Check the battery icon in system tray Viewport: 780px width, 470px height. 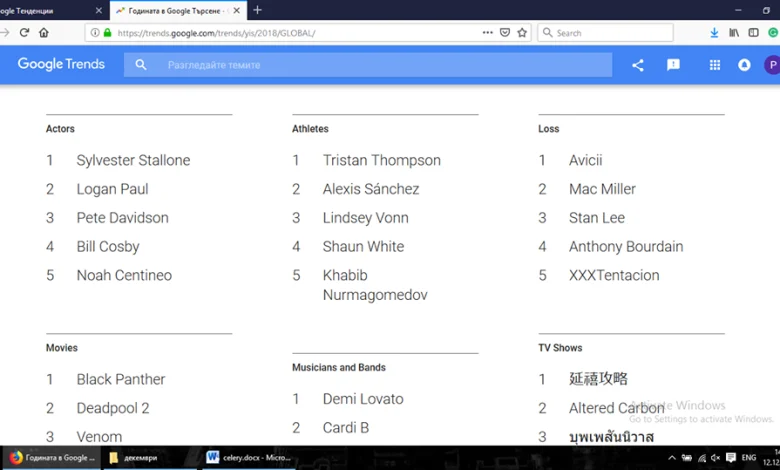click(x=686, y=458)
